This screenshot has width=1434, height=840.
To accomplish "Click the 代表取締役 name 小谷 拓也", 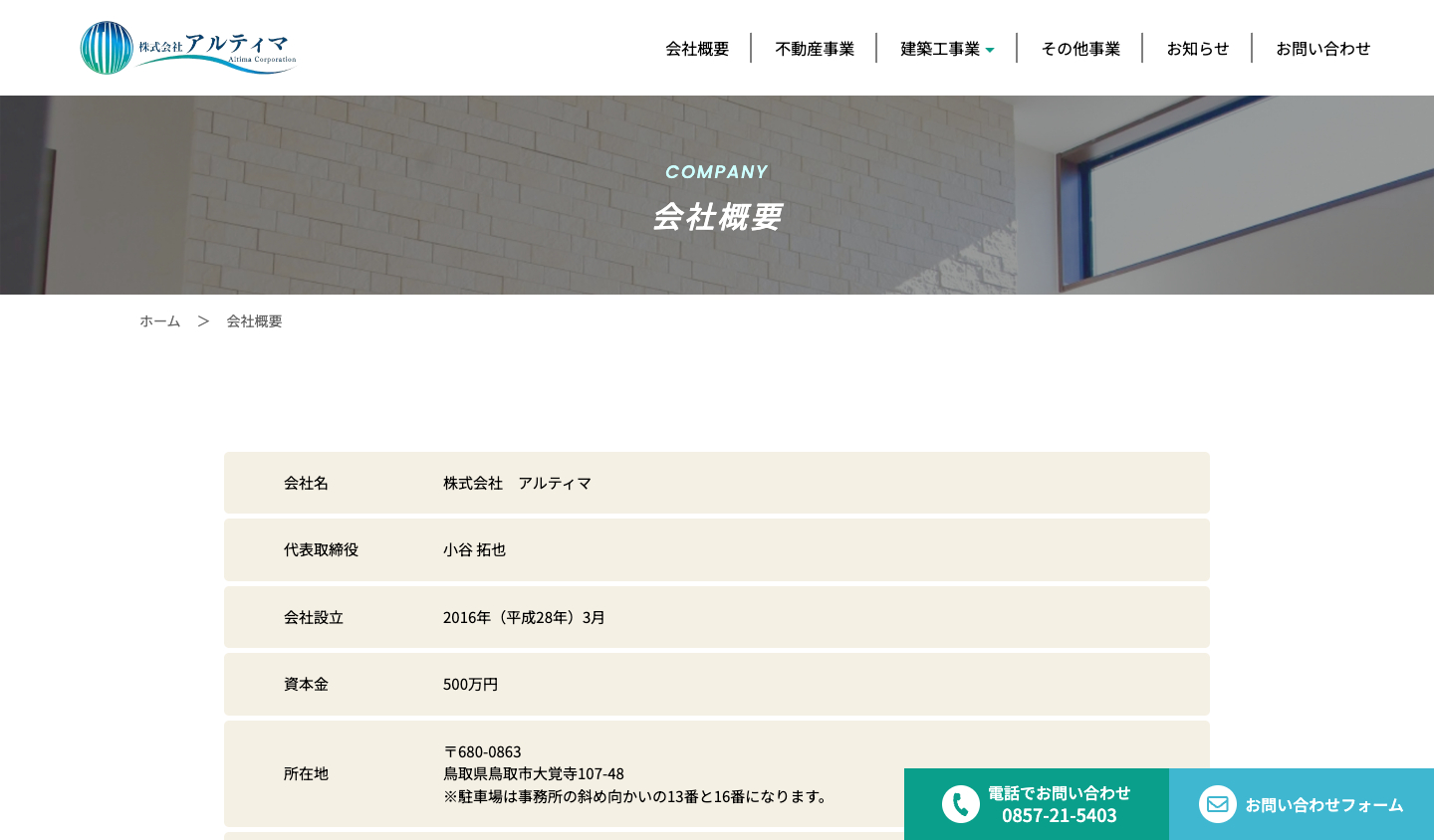I will (x=474, y=549).
